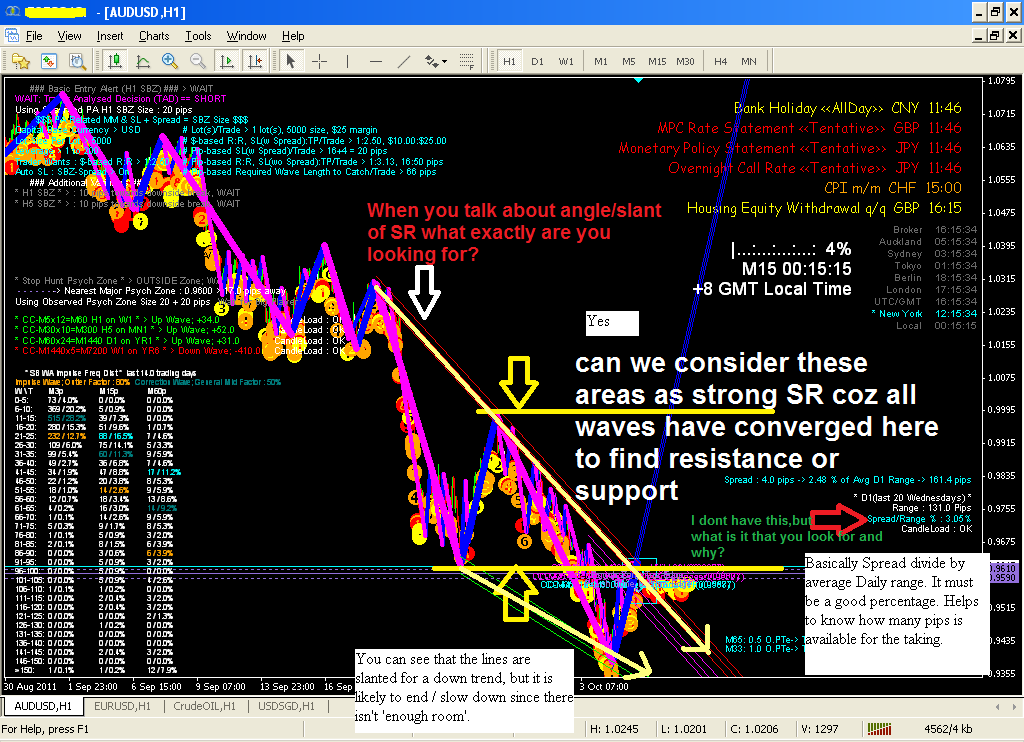Screen dimensions: 1024x742
Task: Switch timeframe to M15
Action: click(x=657, y=61)
